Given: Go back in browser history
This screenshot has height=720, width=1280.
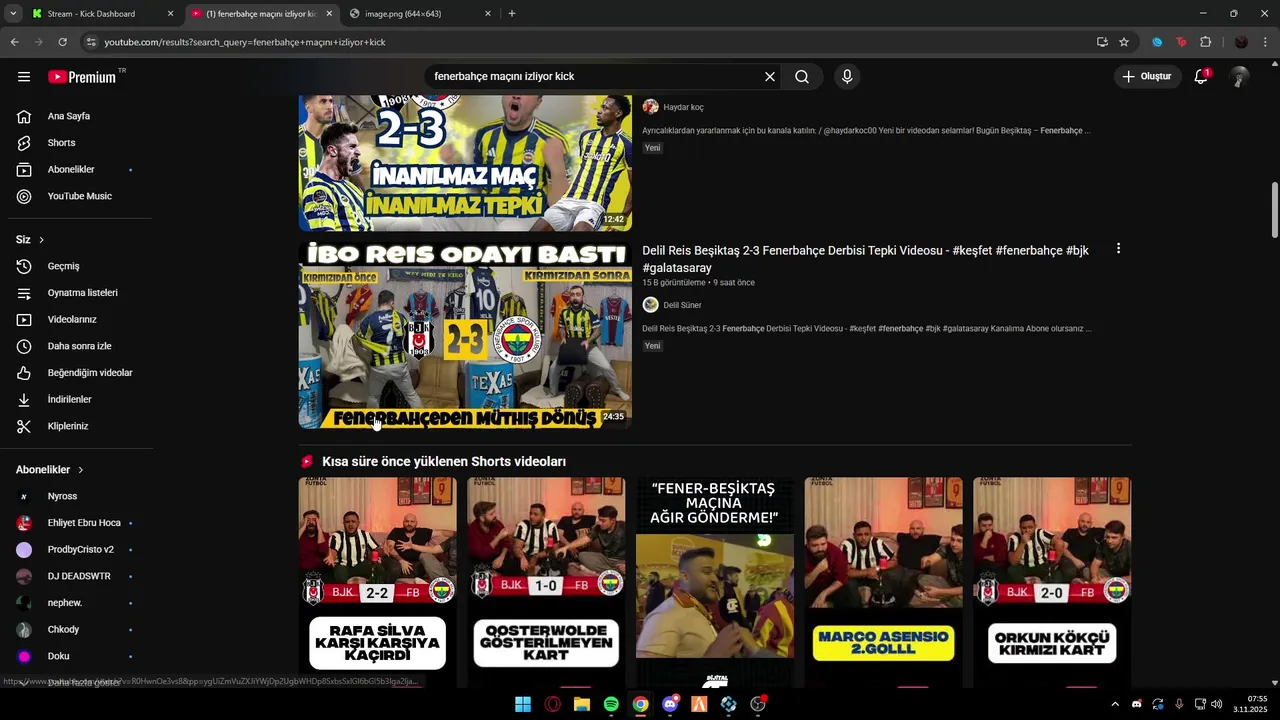Looking at the screenshot, I should (14, 42).
